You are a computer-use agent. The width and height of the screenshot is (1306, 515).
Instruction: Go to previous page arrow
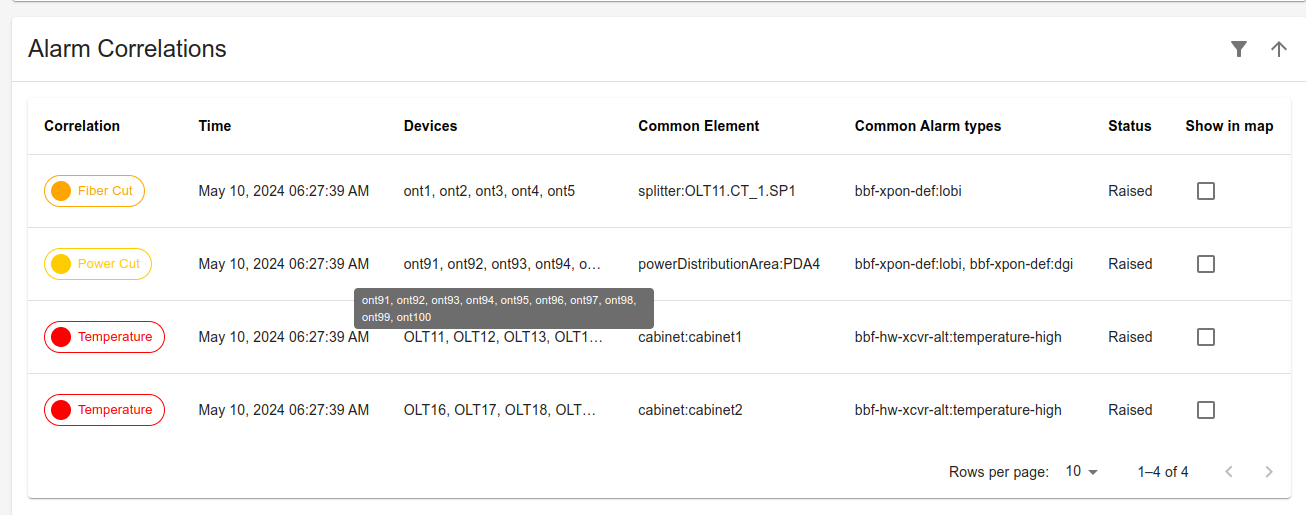(1229, 472)
